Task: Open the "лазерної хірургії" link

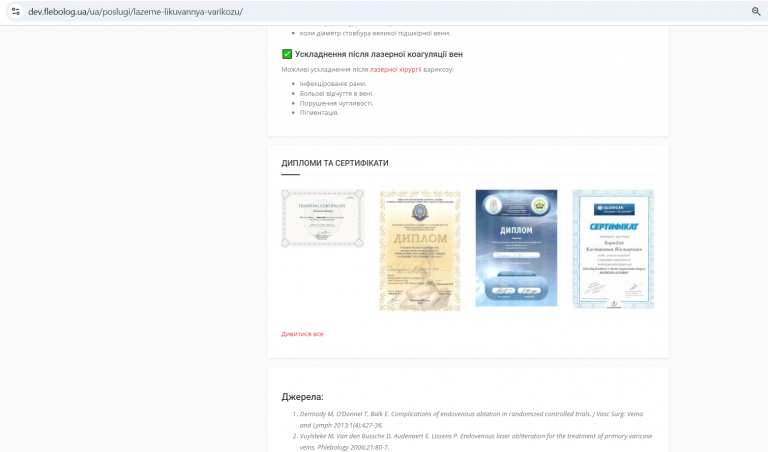Action: [x=395, y=70]
